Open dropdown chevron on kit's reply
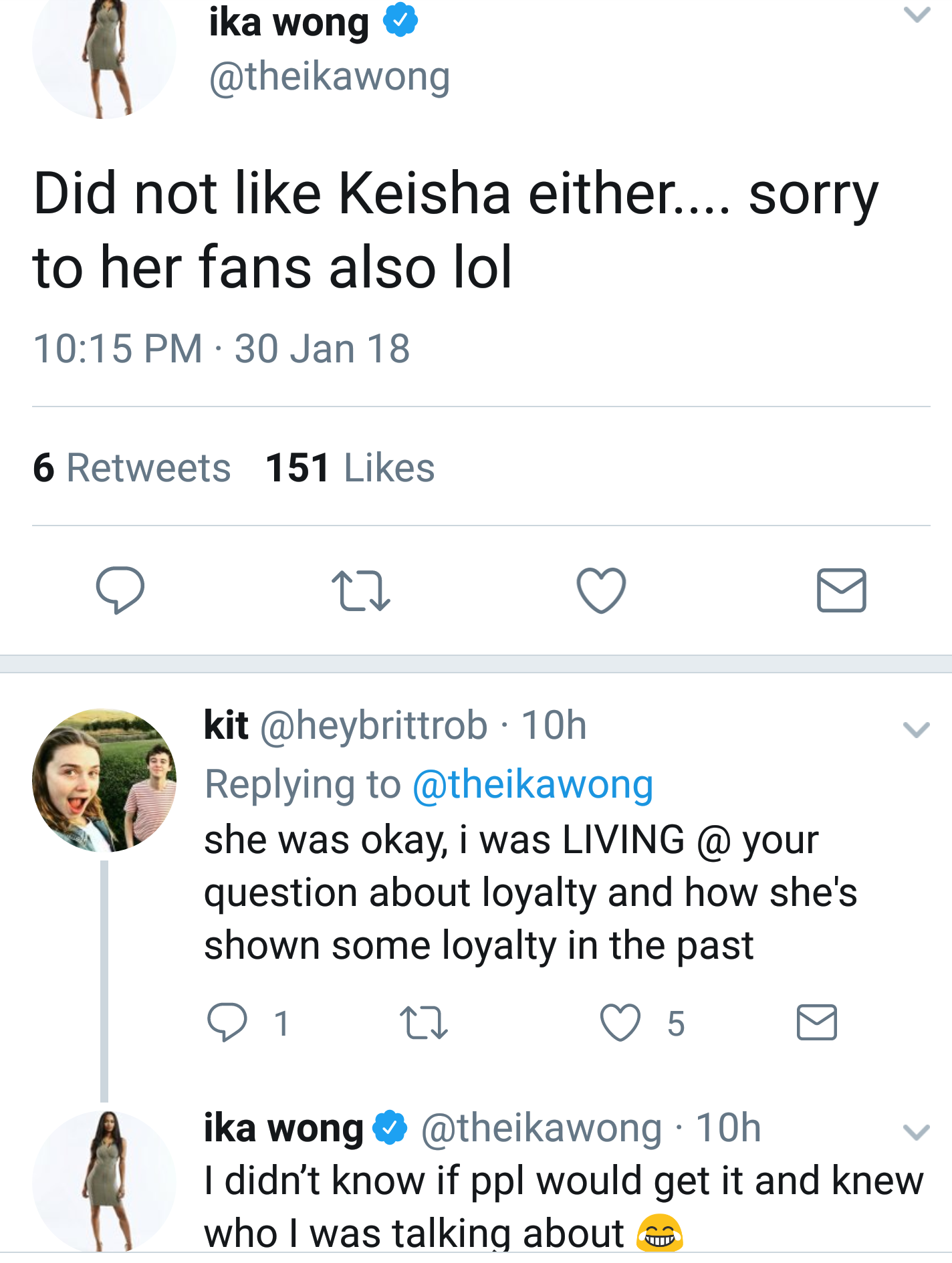 coord(916,729)
